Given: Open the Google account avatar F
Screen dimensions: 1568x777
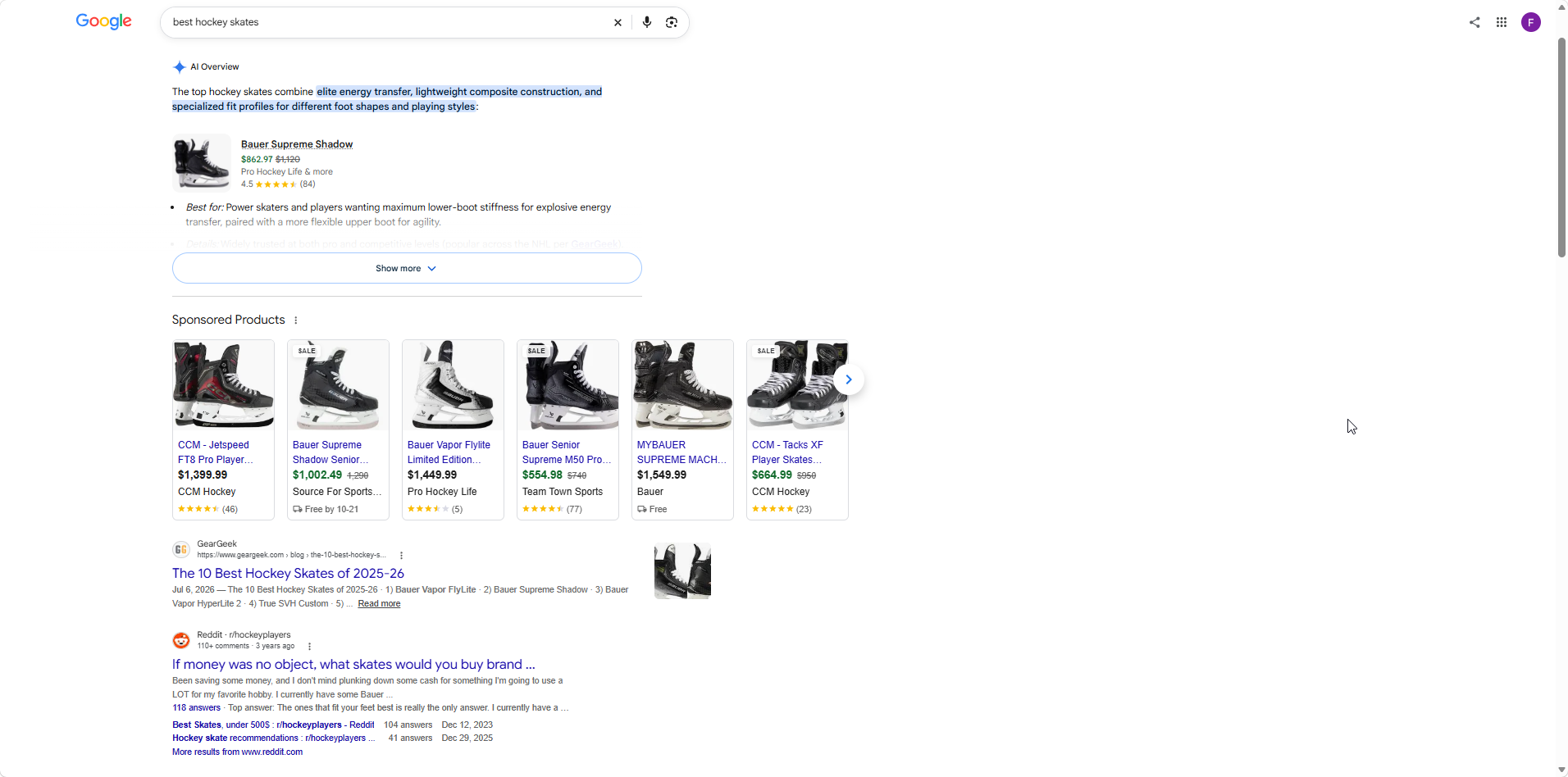Looking at the screenshot, I should point(1530,22).
